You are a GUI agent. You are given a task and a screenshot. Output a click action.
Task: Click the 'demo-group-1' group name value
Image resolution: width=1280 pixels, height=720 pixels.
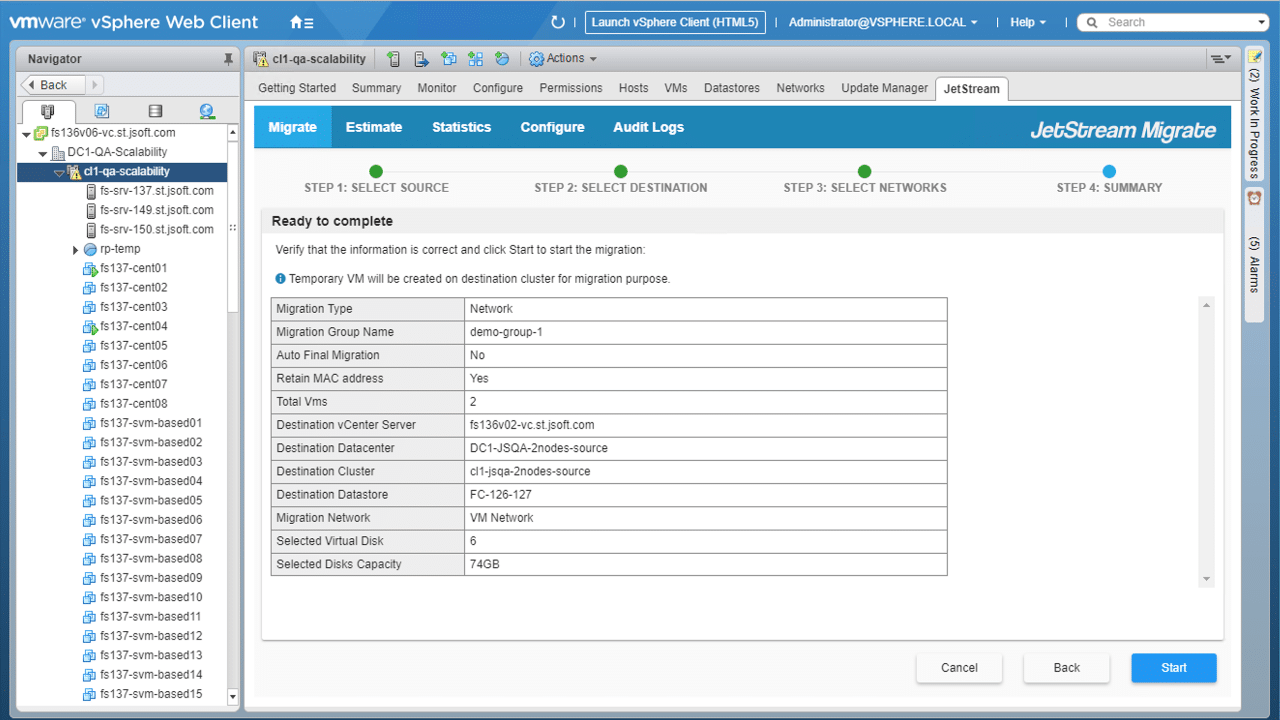506,332
